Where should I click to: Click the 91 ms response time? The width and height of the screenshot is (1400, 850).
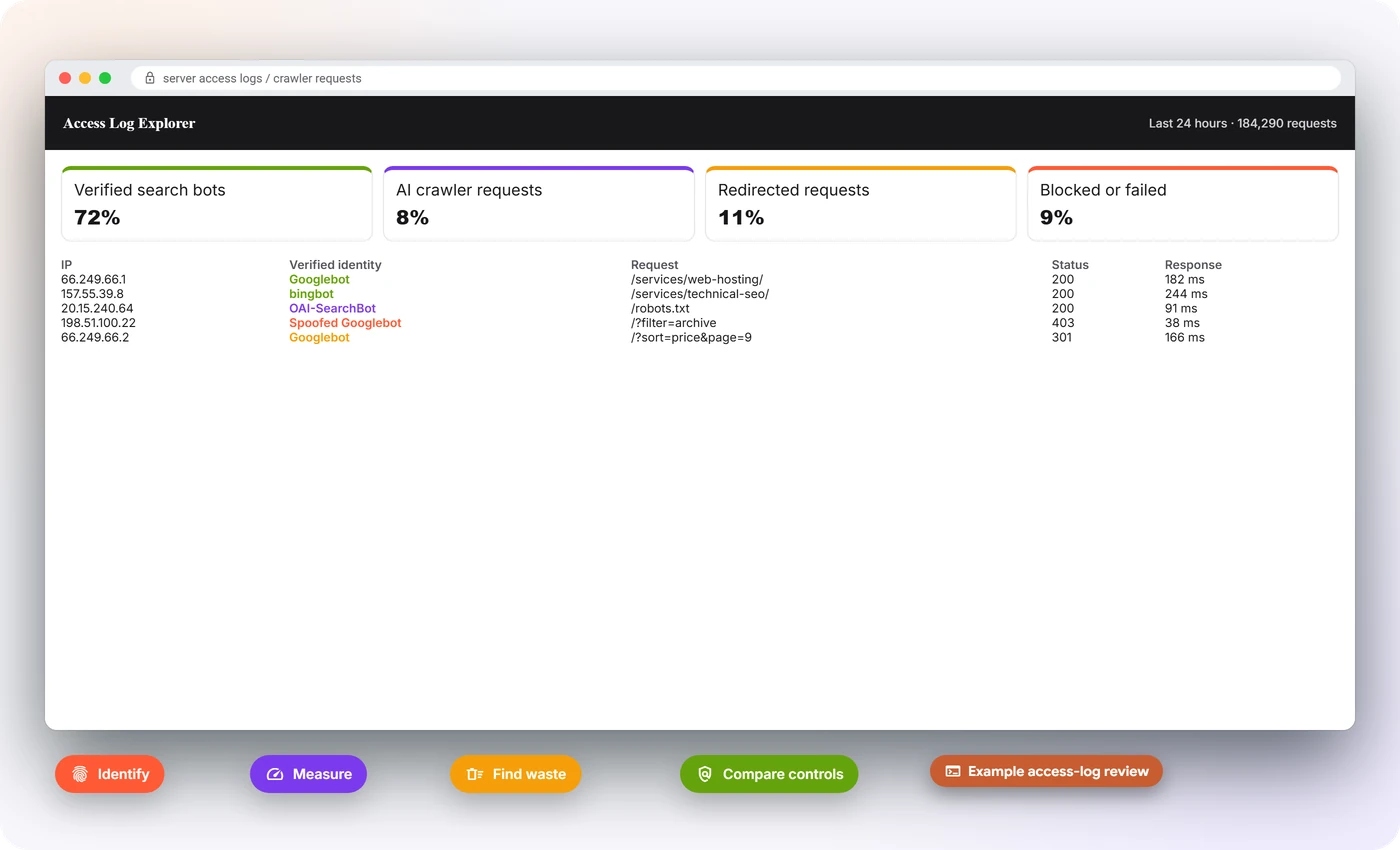1181,309
